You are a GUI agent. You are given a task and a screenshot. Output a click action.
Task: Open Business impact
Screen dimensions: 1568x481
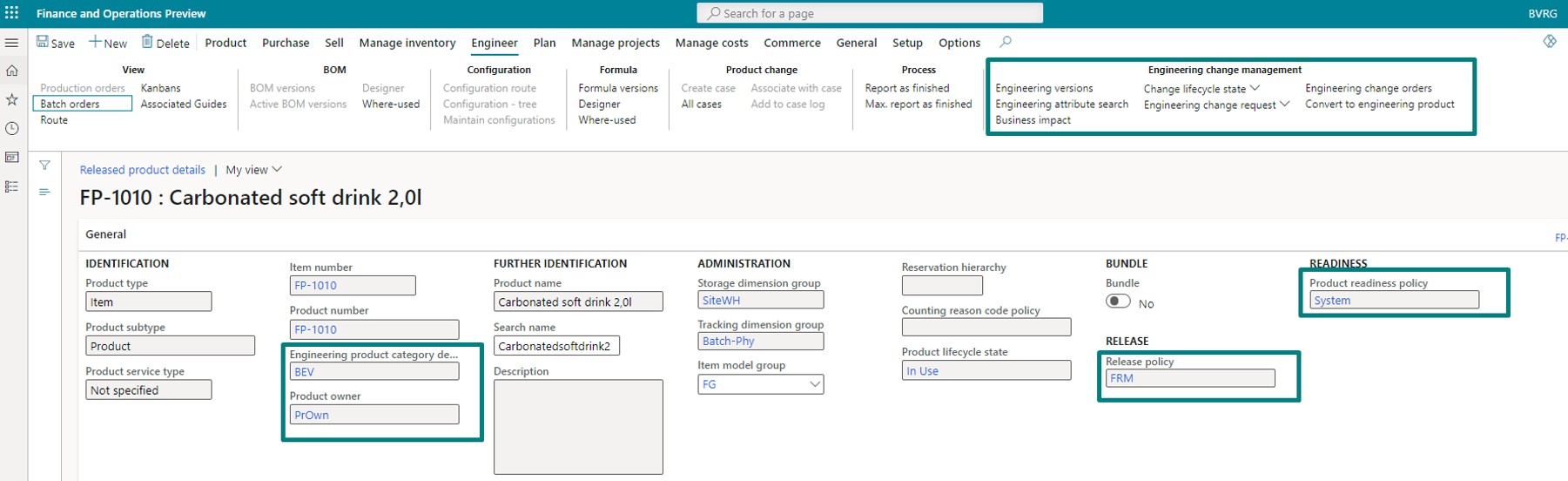point(1033,120)
